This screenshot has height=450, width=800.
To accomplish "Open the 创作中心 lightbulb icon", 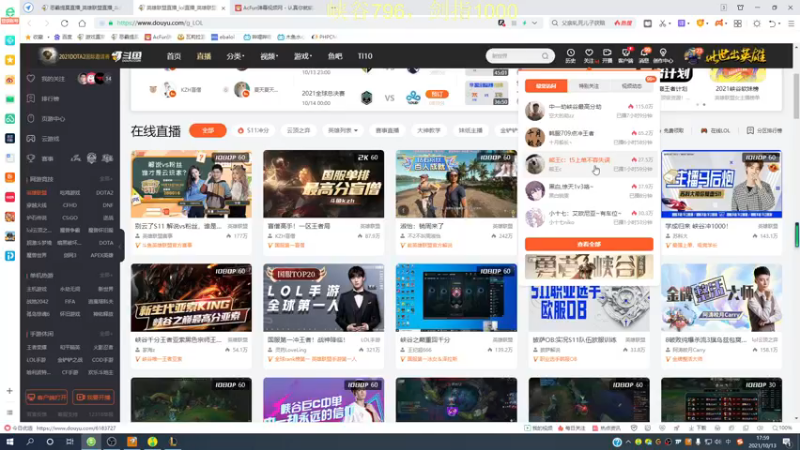I will click(663, 56).
